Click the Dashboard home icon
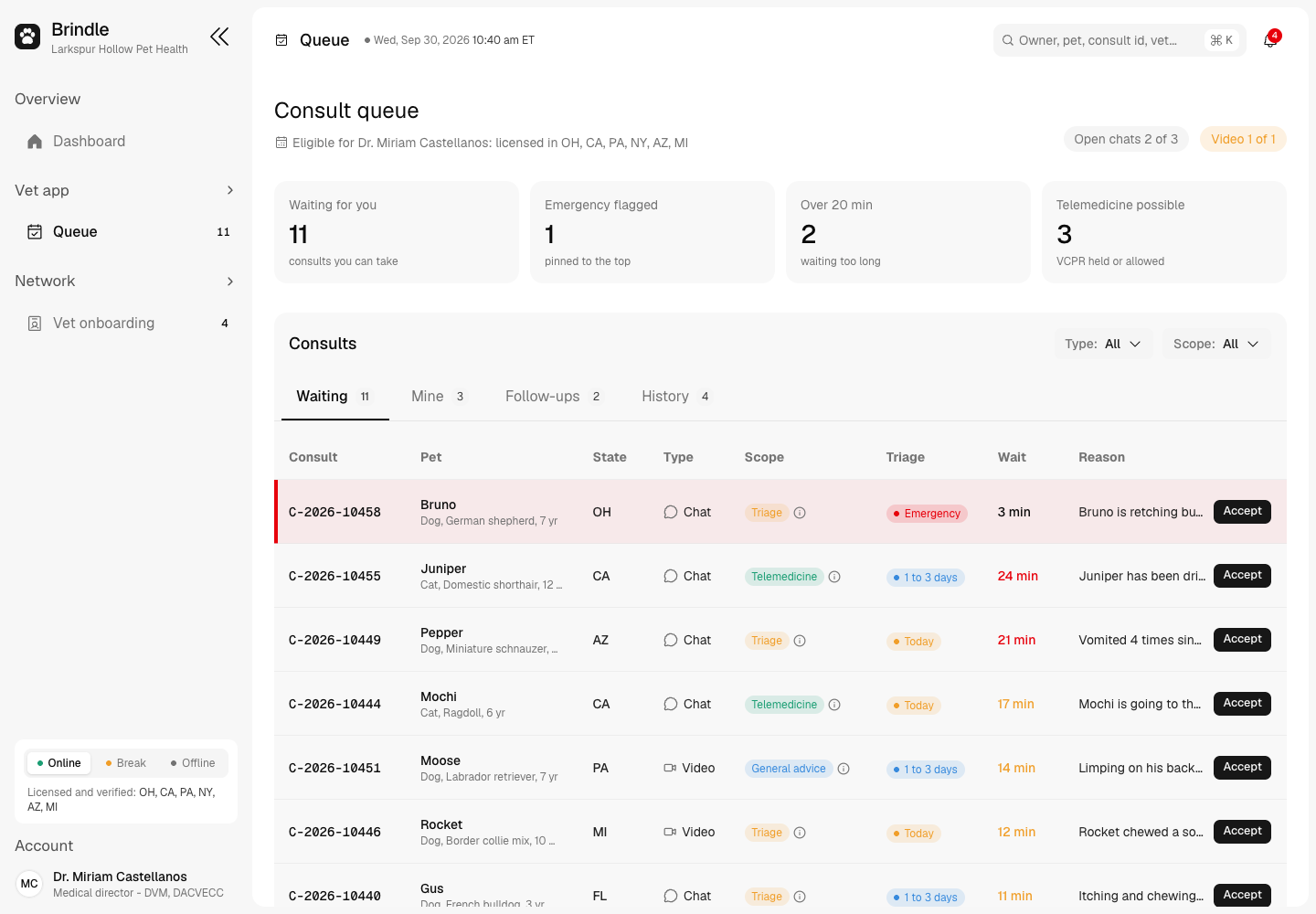This screenshot has width=1316, height=914. 35,142
